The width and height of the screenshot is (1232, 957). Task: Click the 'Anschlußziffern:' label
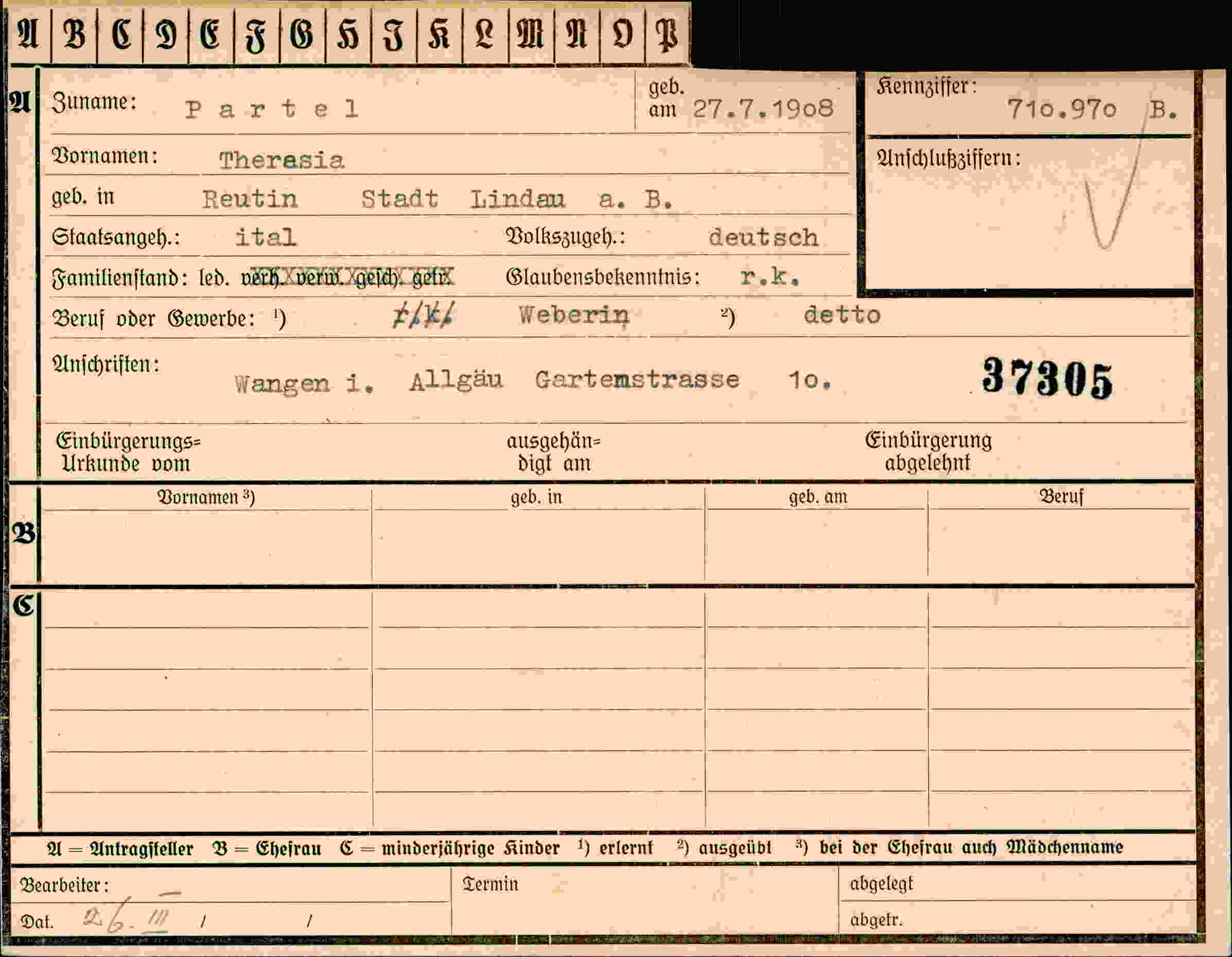(x=949, y=158)
